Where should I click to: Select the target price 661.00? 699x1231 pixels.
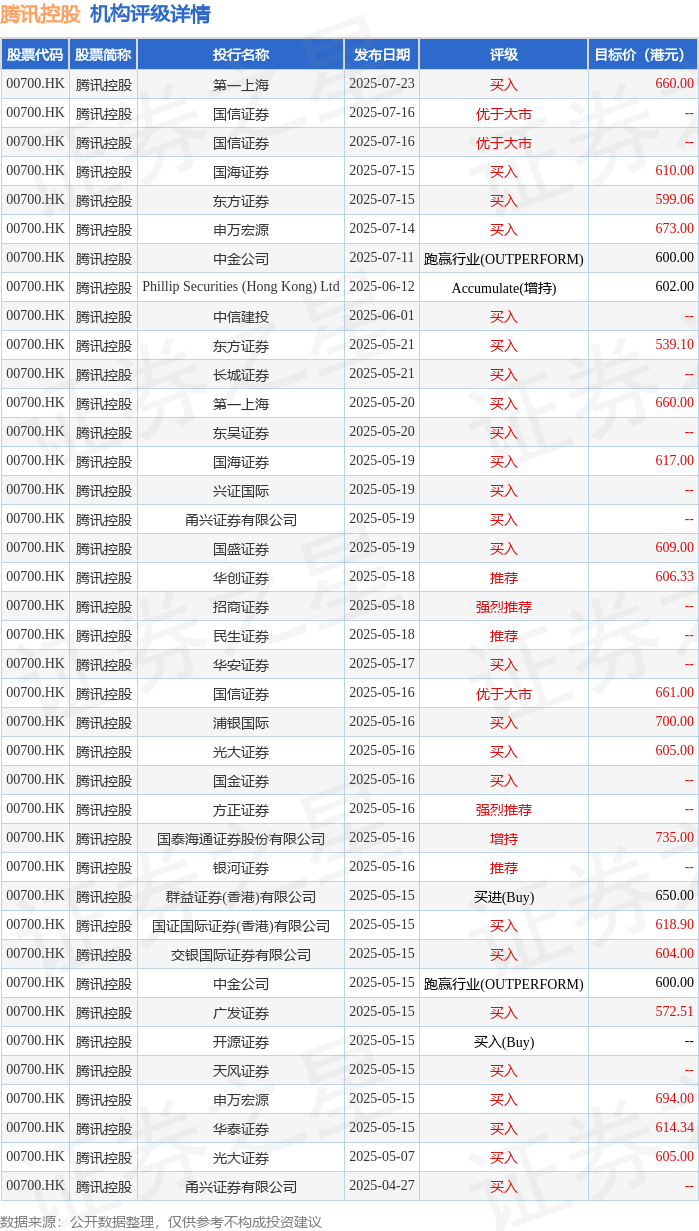pos(674,693)
